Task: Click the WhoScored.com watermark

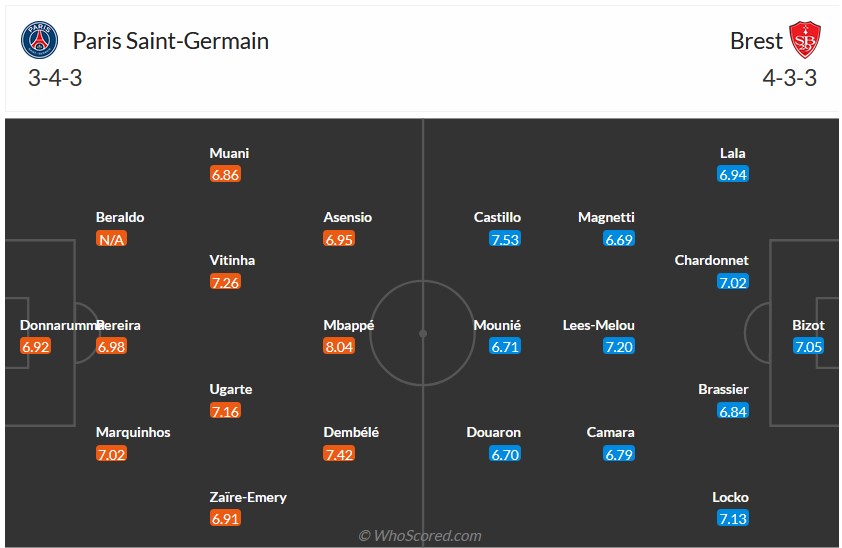Action: (x=420, y=536)
